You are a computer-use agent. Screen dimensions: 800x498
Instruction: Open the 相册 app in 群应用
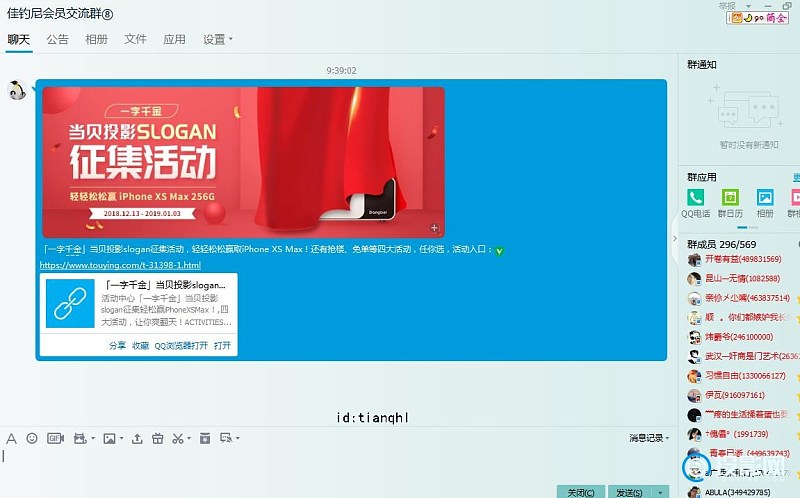pos(765,204)
